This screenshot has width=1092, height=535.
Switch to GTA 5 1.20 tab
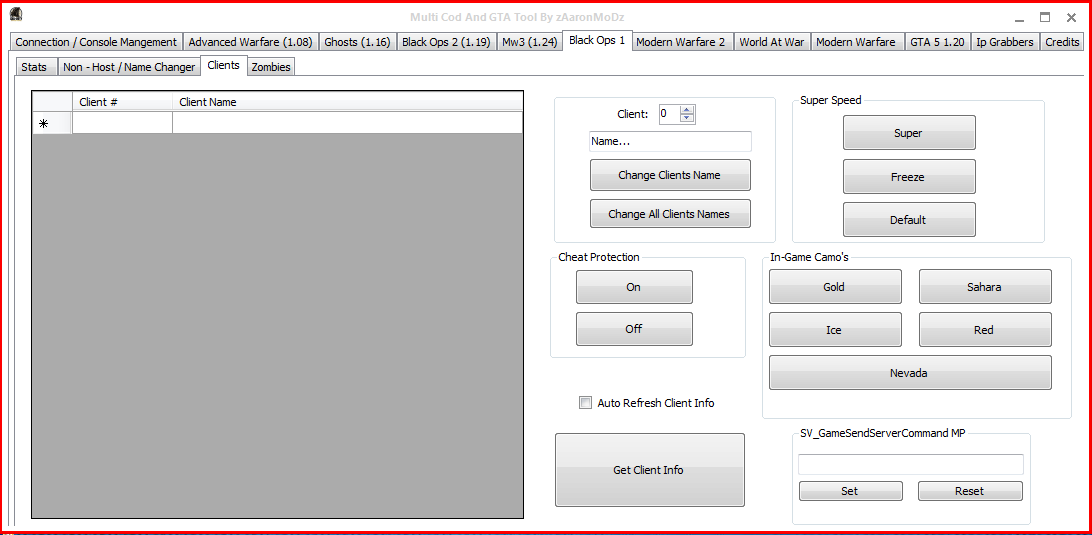[x=937, y=42]
